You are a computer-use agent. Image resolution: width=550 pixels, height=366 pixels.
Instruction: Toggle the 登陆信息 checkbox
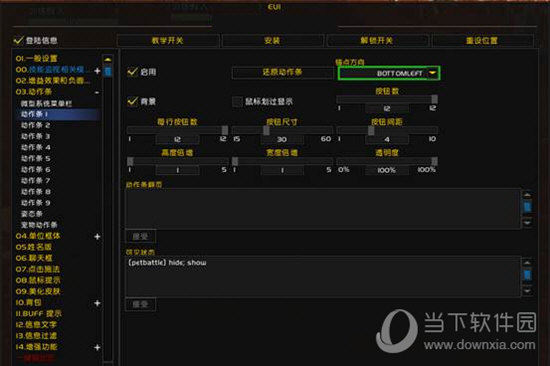pos(18,40)
